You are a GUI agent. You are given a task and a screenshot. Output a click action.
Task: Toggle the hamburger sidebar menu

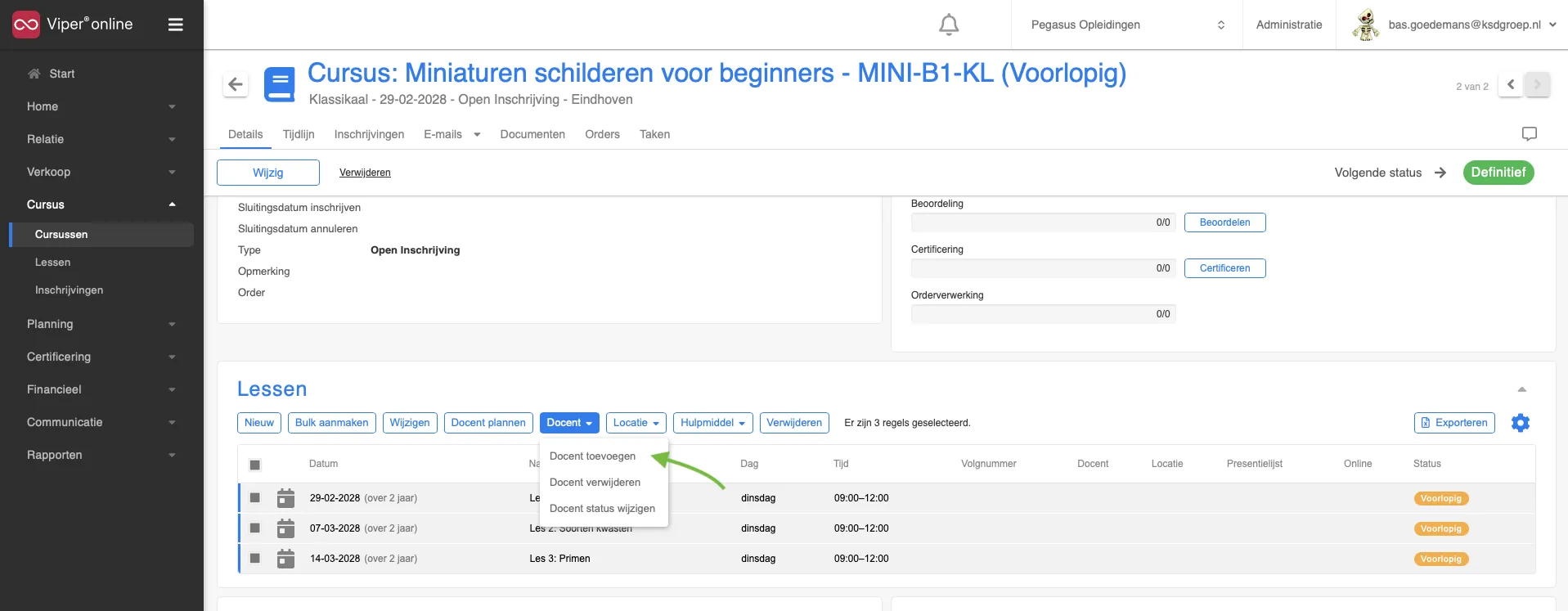(175, 25)
